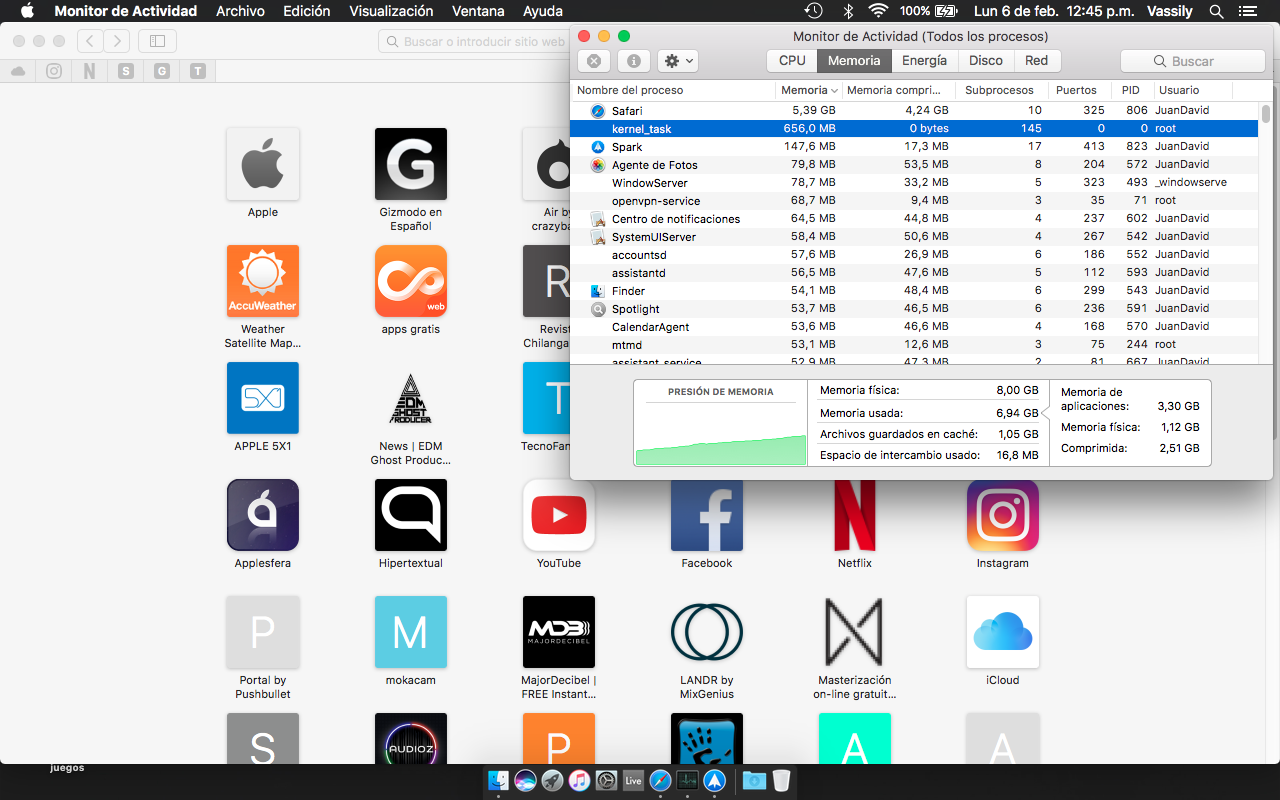This screenshot has width=1280, height=800.
Task: Select the WindowServer process row
Action: pos(914,183)
